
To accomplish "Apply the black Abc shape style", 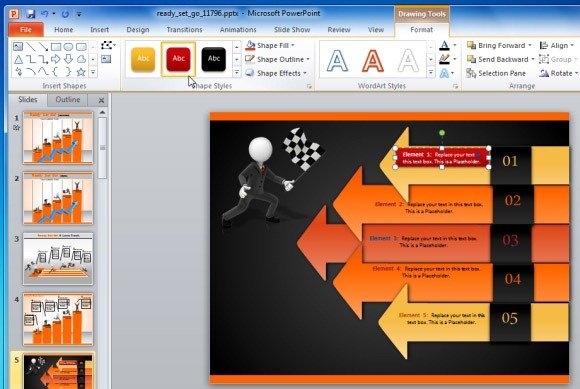I will 214,58.
